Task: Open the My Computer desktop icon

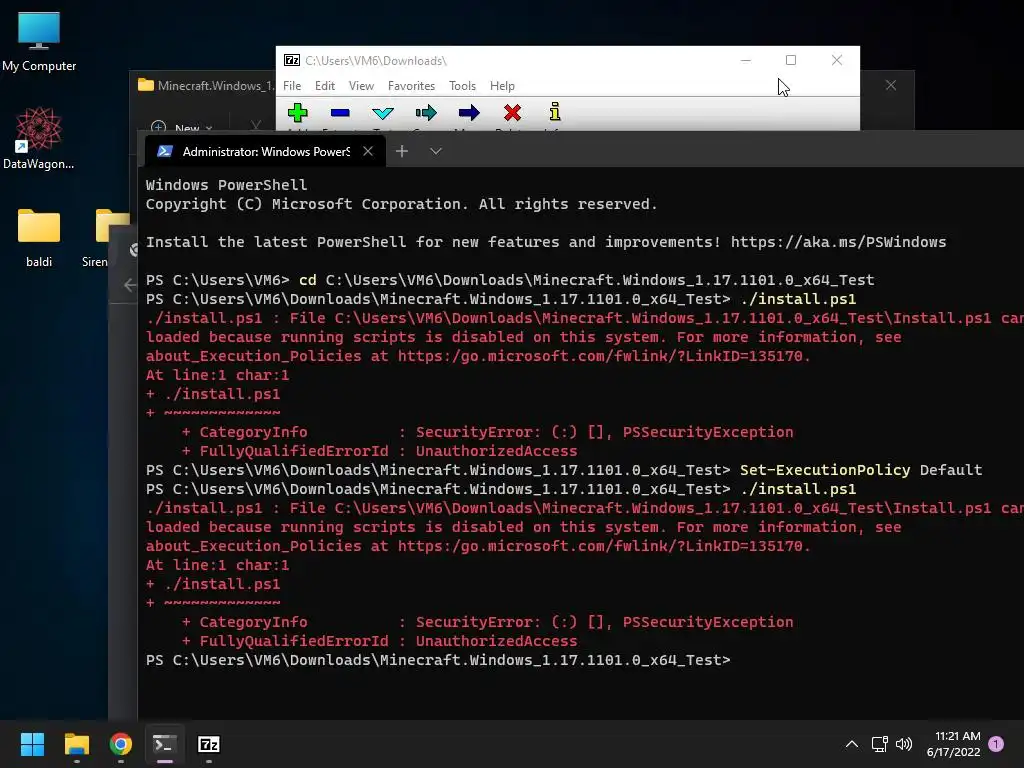Action: [39, 41]
